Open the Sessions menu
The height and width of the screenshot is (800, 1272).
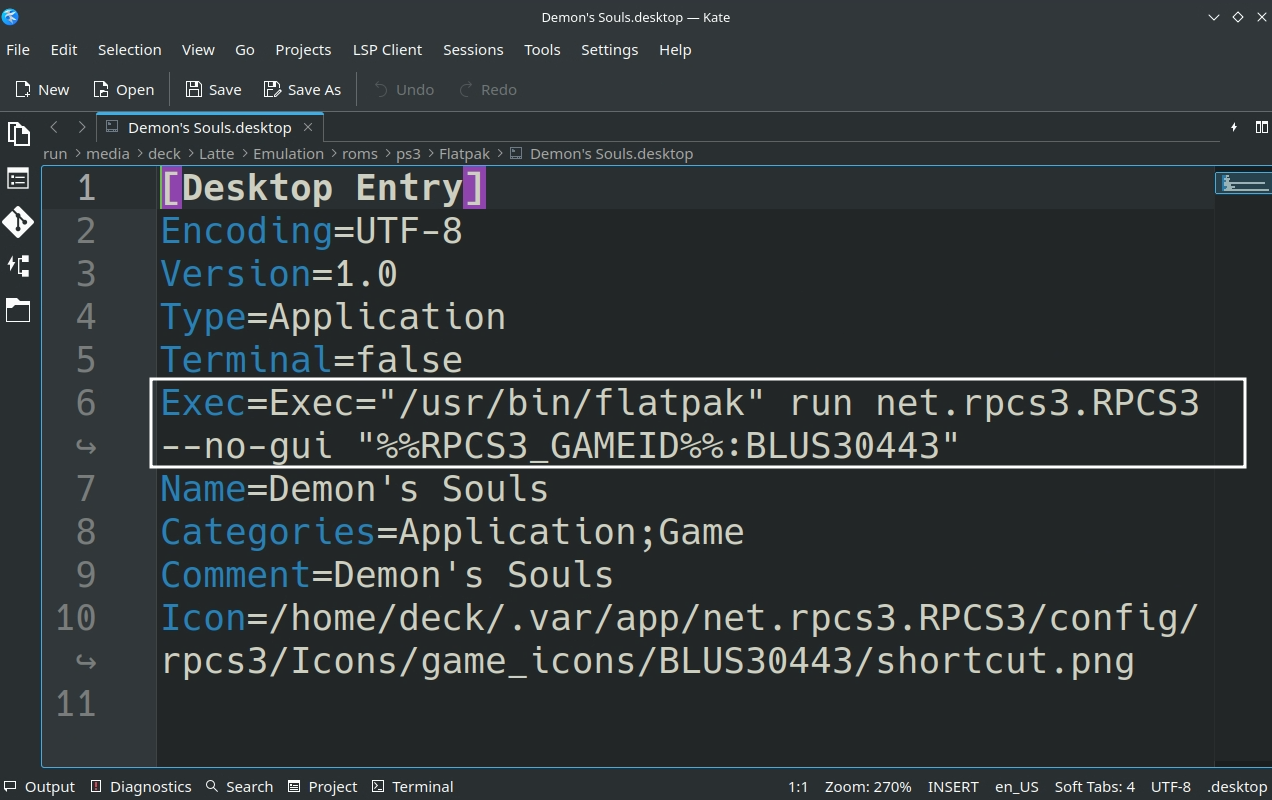[x=473, y=49]
